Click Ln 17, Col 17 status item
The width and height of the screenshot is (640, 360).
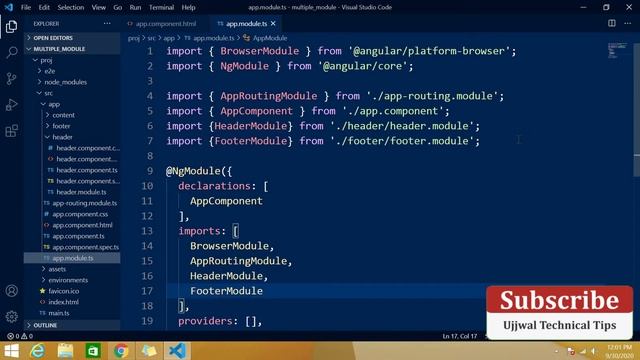460,336
